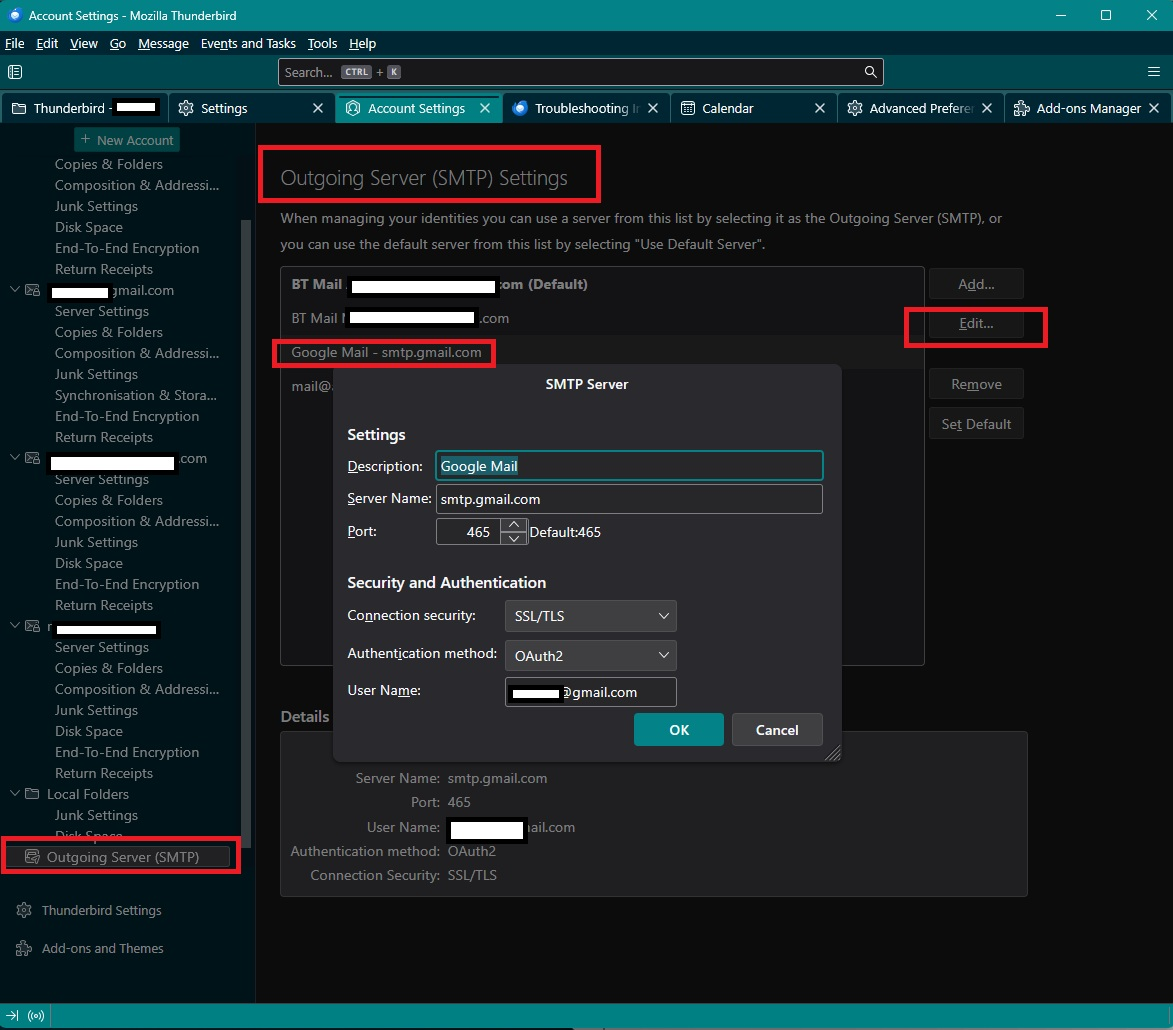The width and height of the screenshot is (1173, 1030).
Task: Open the Go menu
Action: [x=117, y=43]
